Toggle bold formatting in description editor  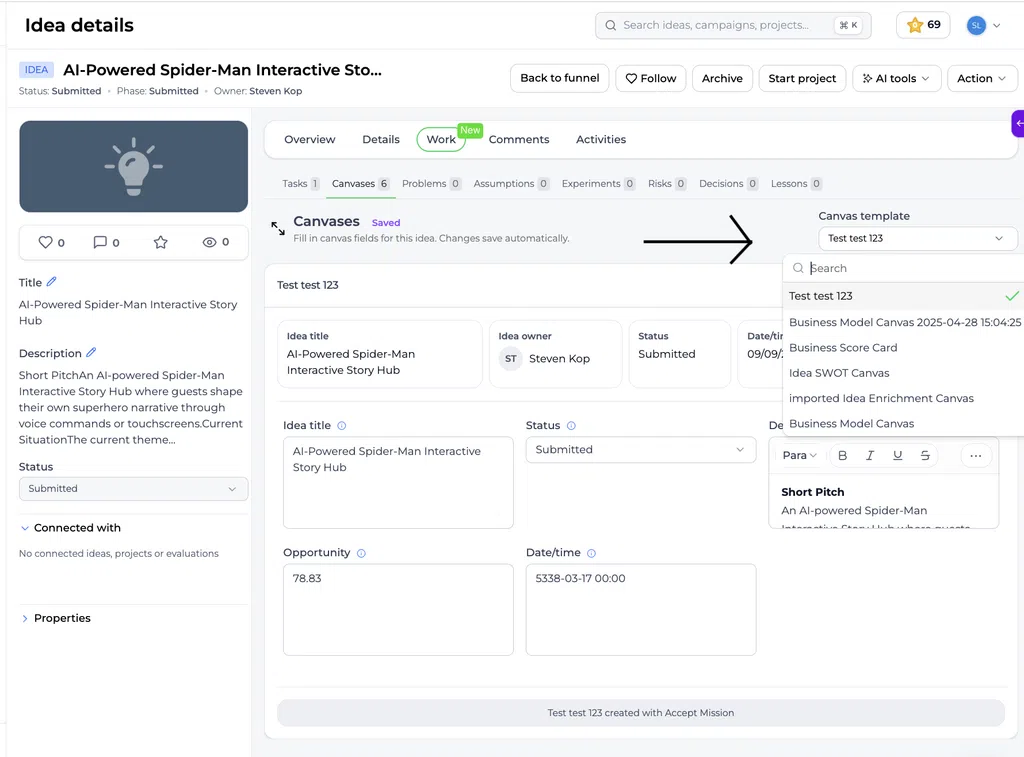tap(842, 455)
